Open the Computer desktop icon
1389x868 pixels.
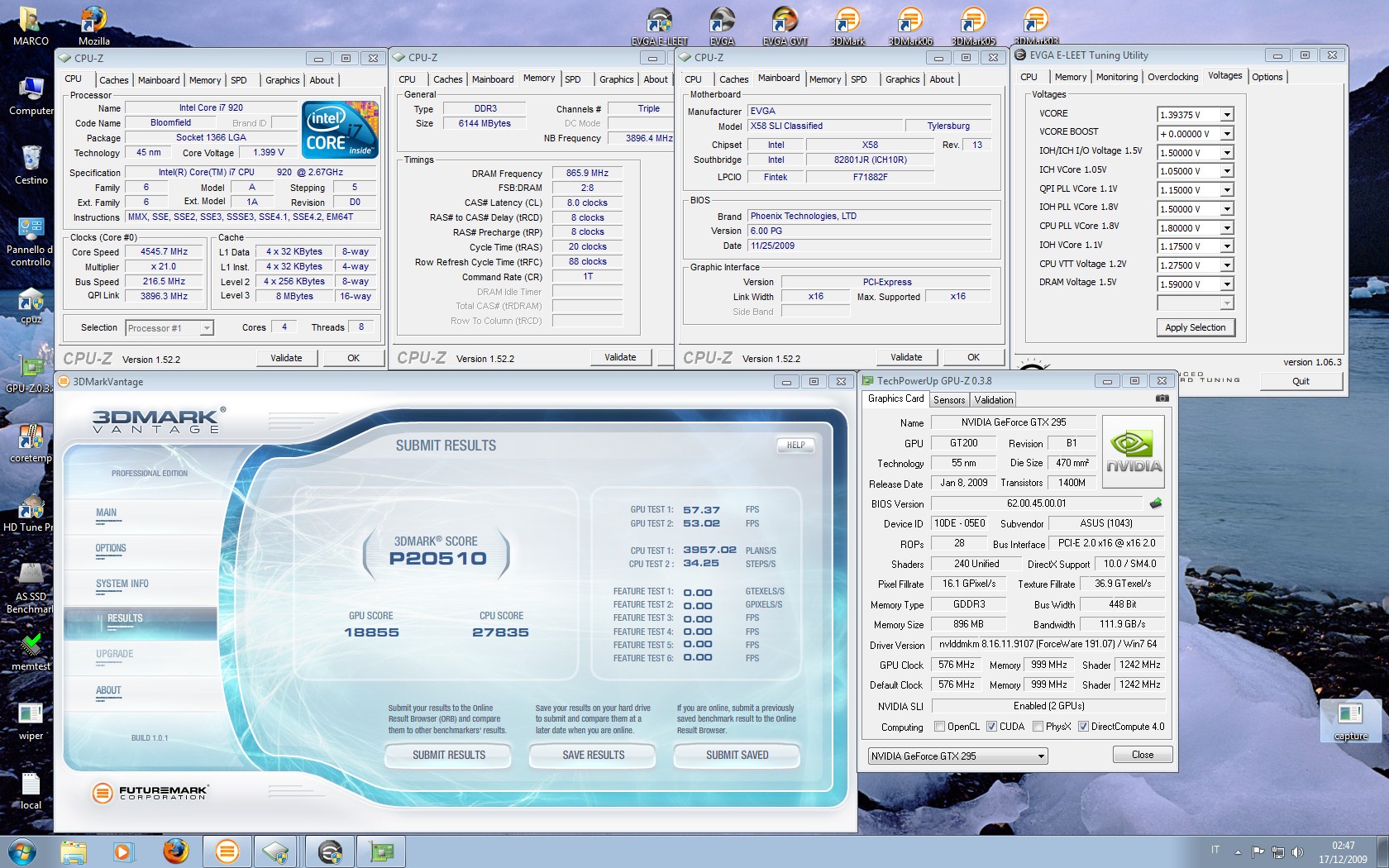(x=31, y=95)
